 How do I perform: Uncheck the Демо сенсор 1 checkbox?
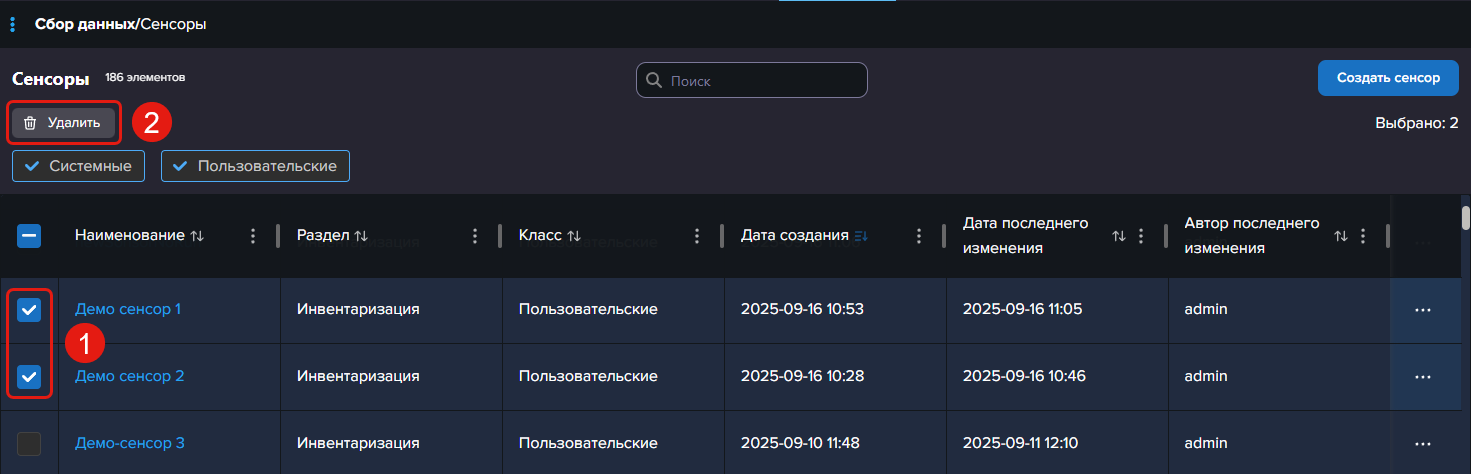pos(29,310)
